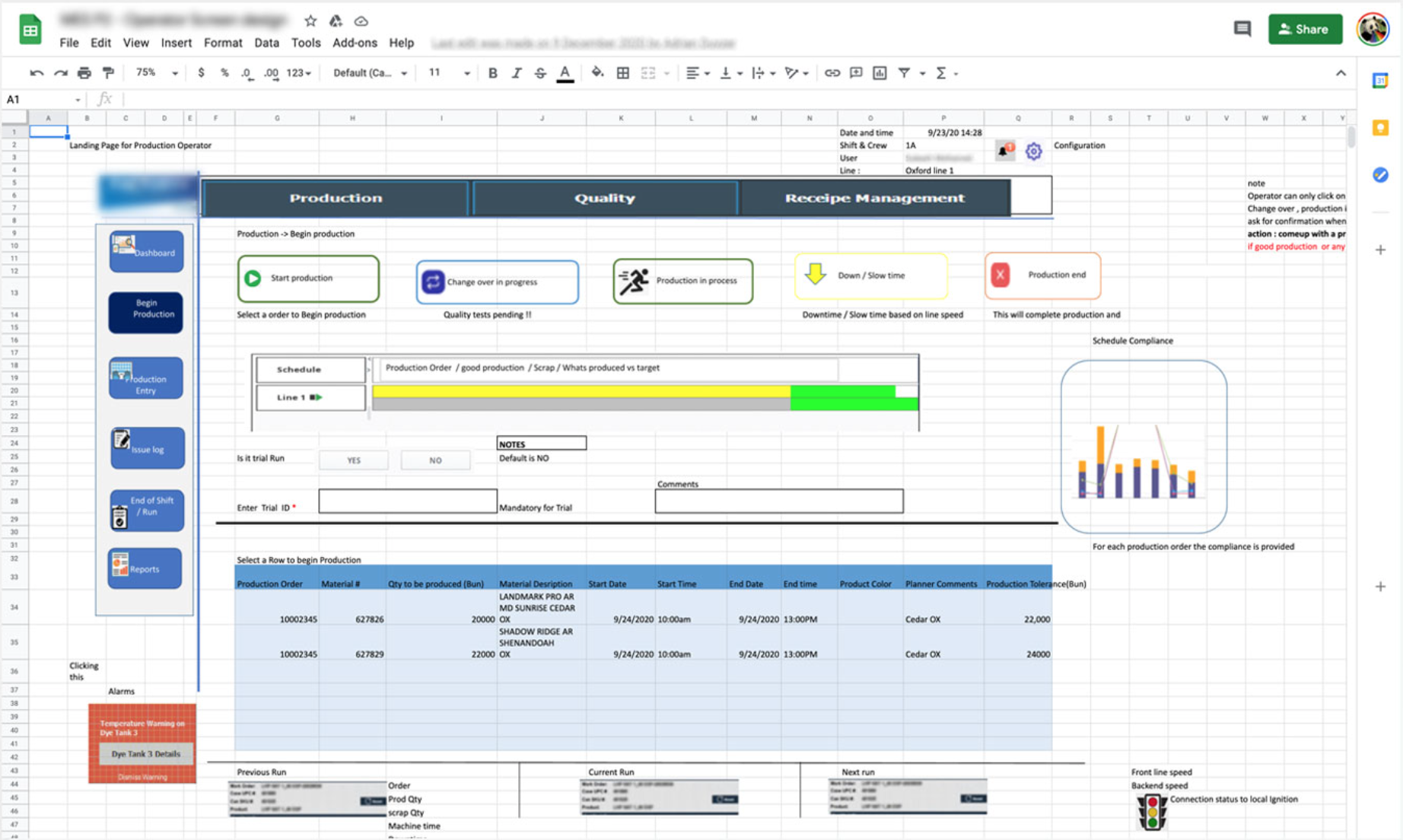1403x840 pixels.
Task: Toggle Bold formatting
Action: click(492, 73)
